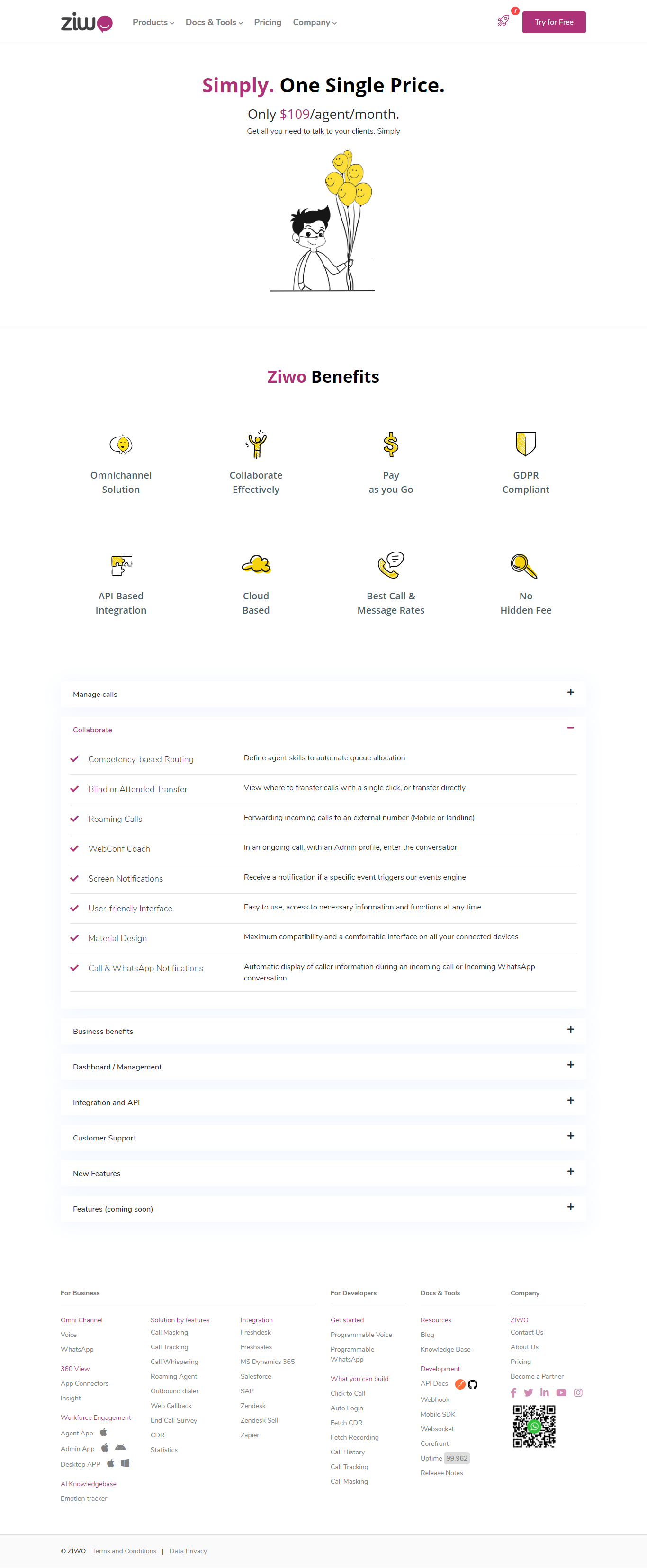Screen dimensions: 647x1568
Task: Open the MS Dynamics 365 link
Action: 268,1362
